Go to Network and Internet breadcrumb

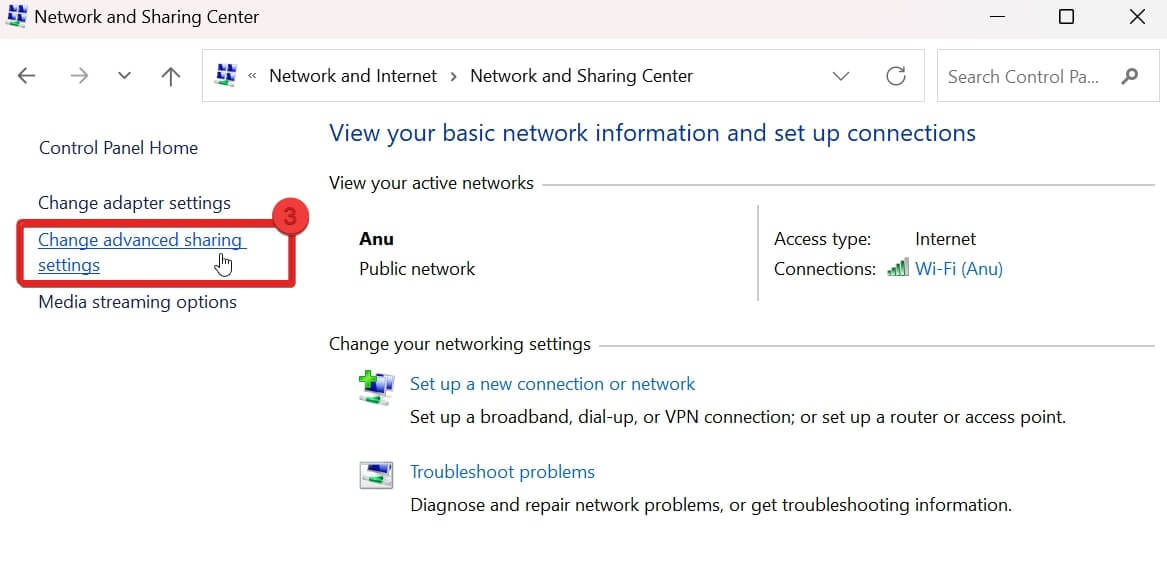(x=353, y=76)
